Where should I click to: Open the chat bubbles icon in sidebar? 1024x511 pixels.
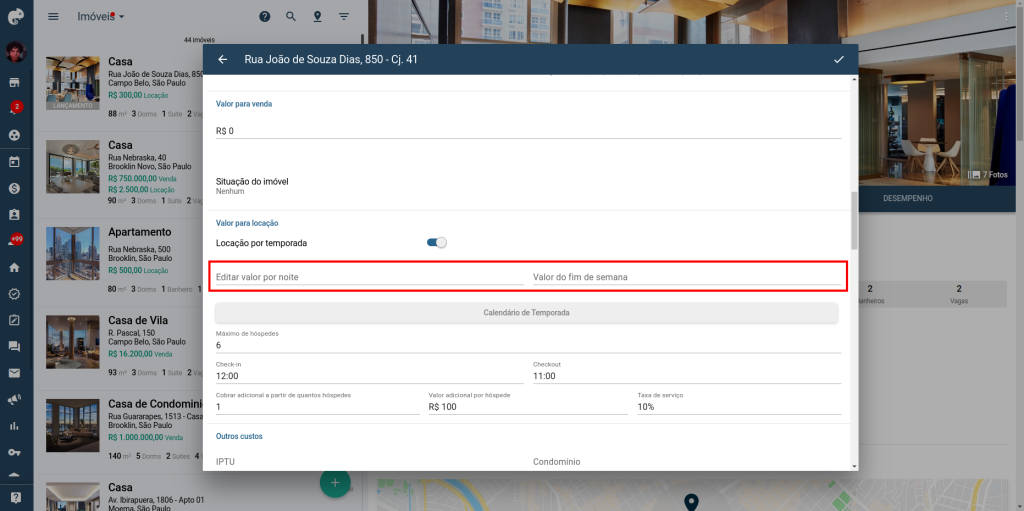(14, 347)
